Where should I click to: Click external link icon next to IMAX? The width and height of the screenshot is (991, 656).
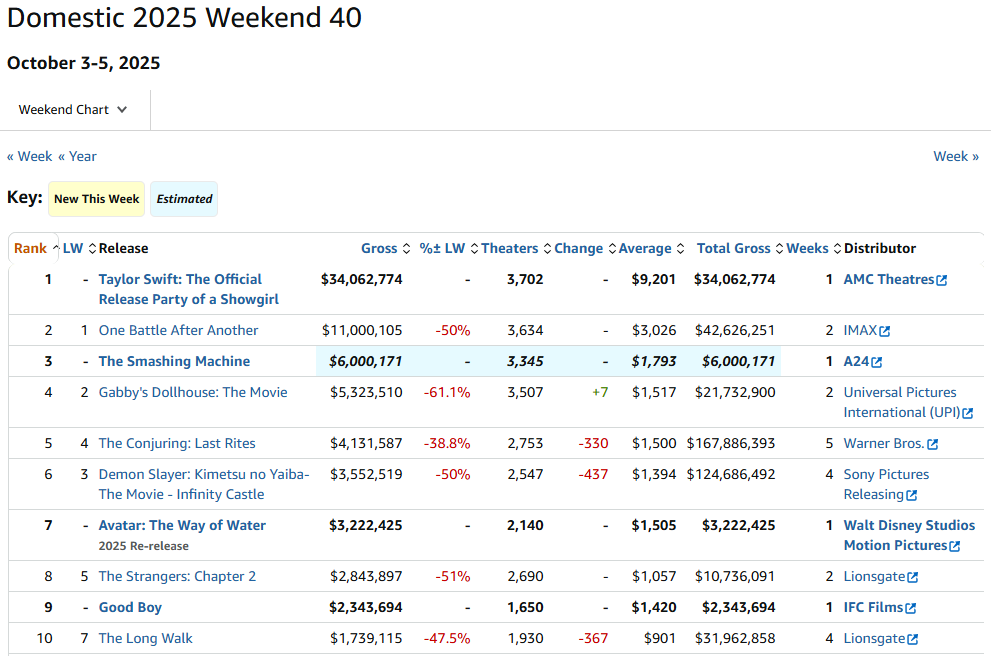coord(885,332)
